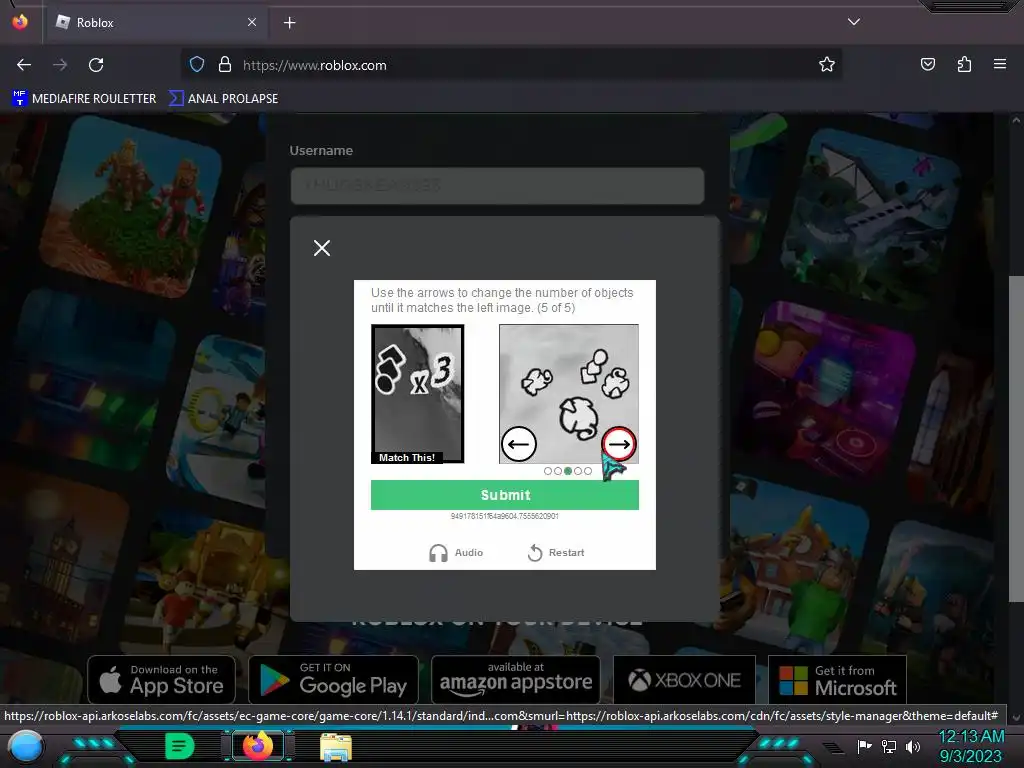Open File Explorer on the taskbar
The height and width of the screenshot is (768, 1024).
pyautogui.click(x=336, y=747)
